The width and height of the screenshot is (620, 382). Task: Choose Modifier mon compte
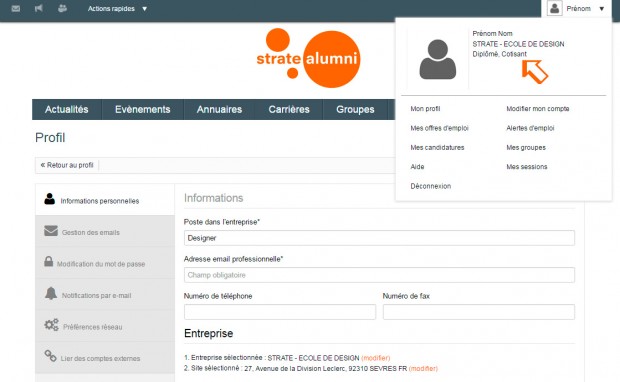[538, 109]
